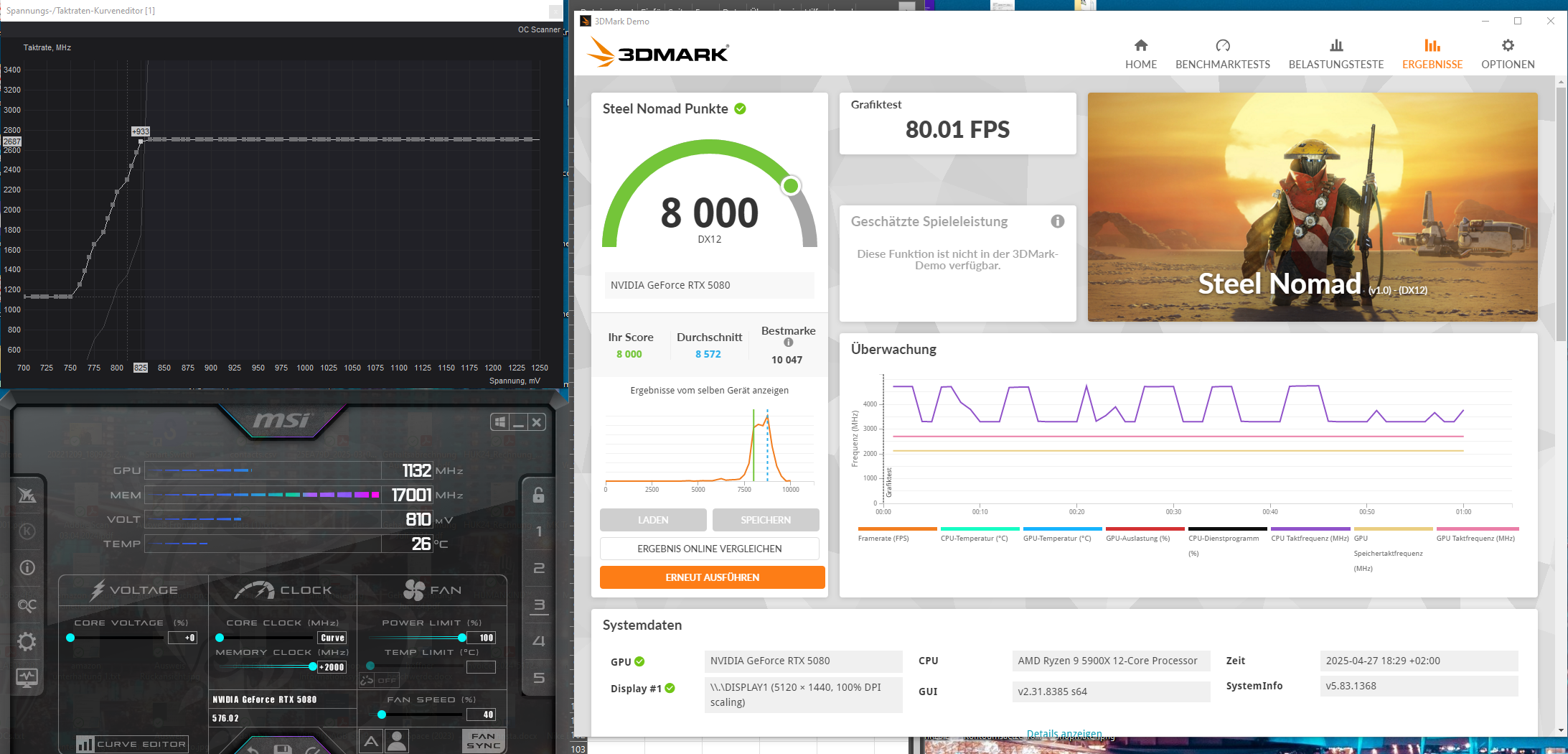Open the Afterburner CURVE EDITOR button
The image size is (1568, 754).
[133, 744]
